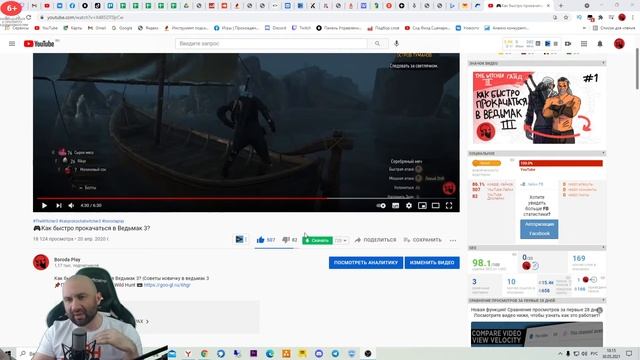640x360 pixels.
Task: Click the search magnifier button
Action: pos(377,43)
